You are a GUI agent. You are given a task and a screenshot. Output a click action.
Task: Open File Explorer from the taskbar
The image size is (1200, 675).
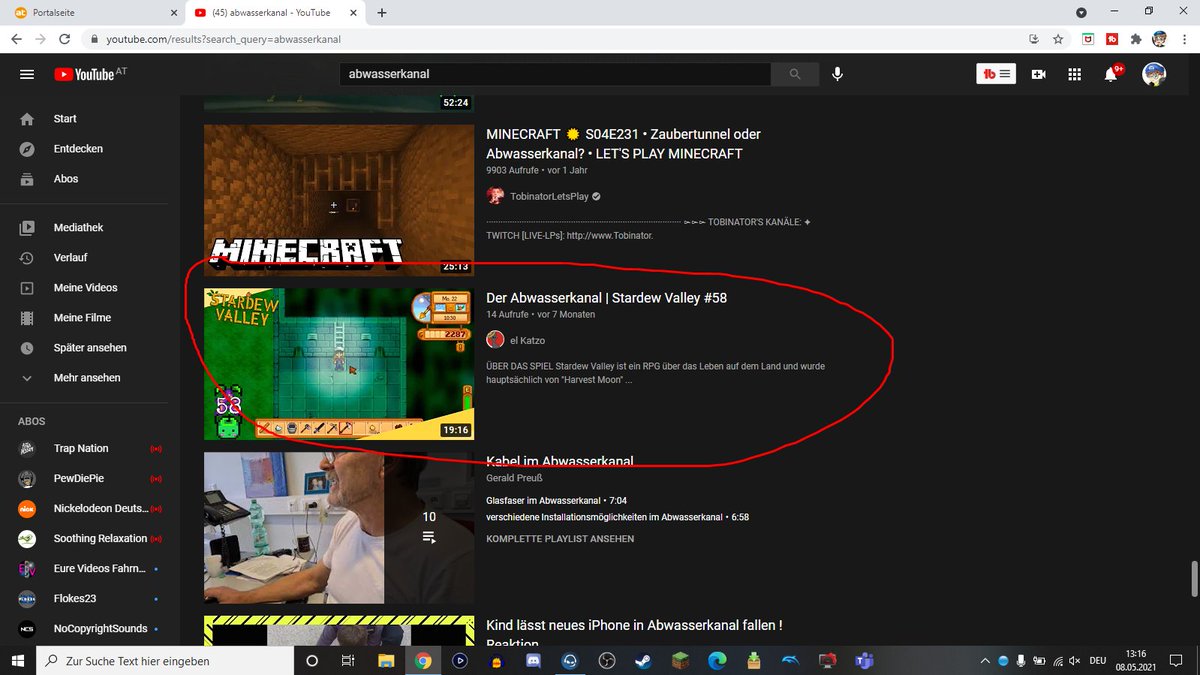(x=386, y=661)
